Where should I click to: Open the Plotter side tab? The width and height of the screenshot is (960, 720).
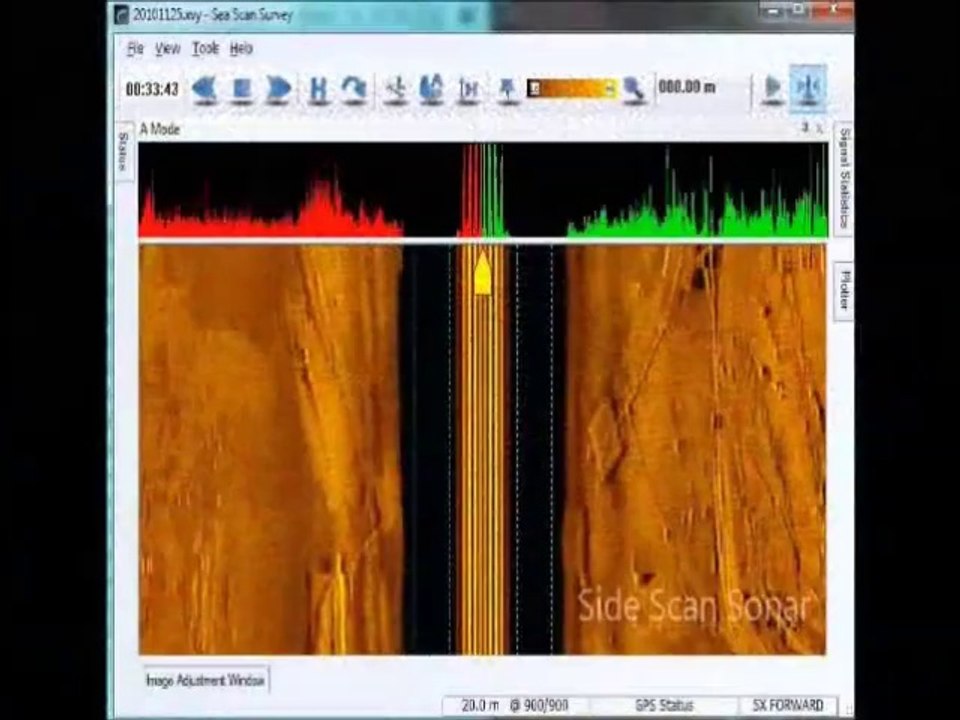pyautogui.click(x=845, y=290)
